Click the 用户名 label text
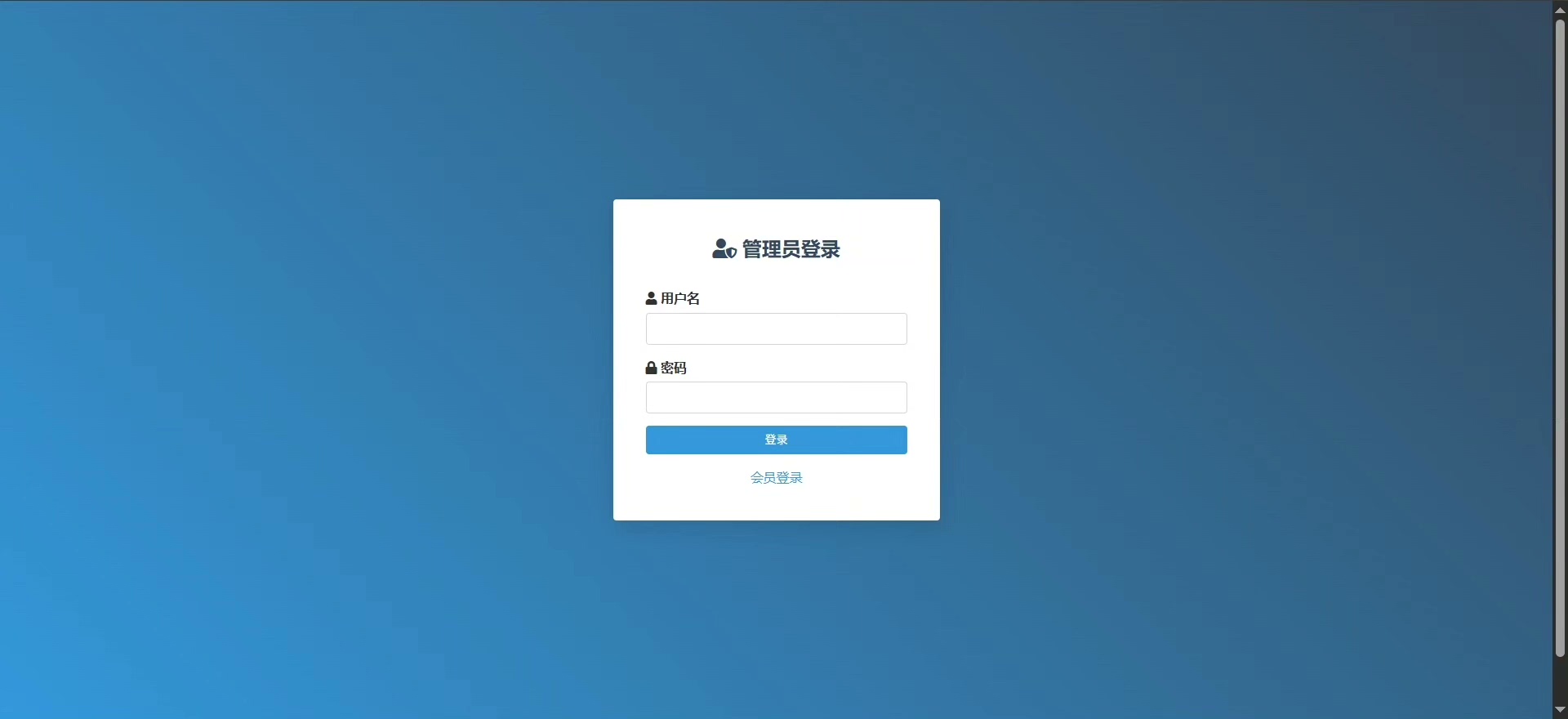Viewport: 1568px width, 719px height. [x=680, y=299]
